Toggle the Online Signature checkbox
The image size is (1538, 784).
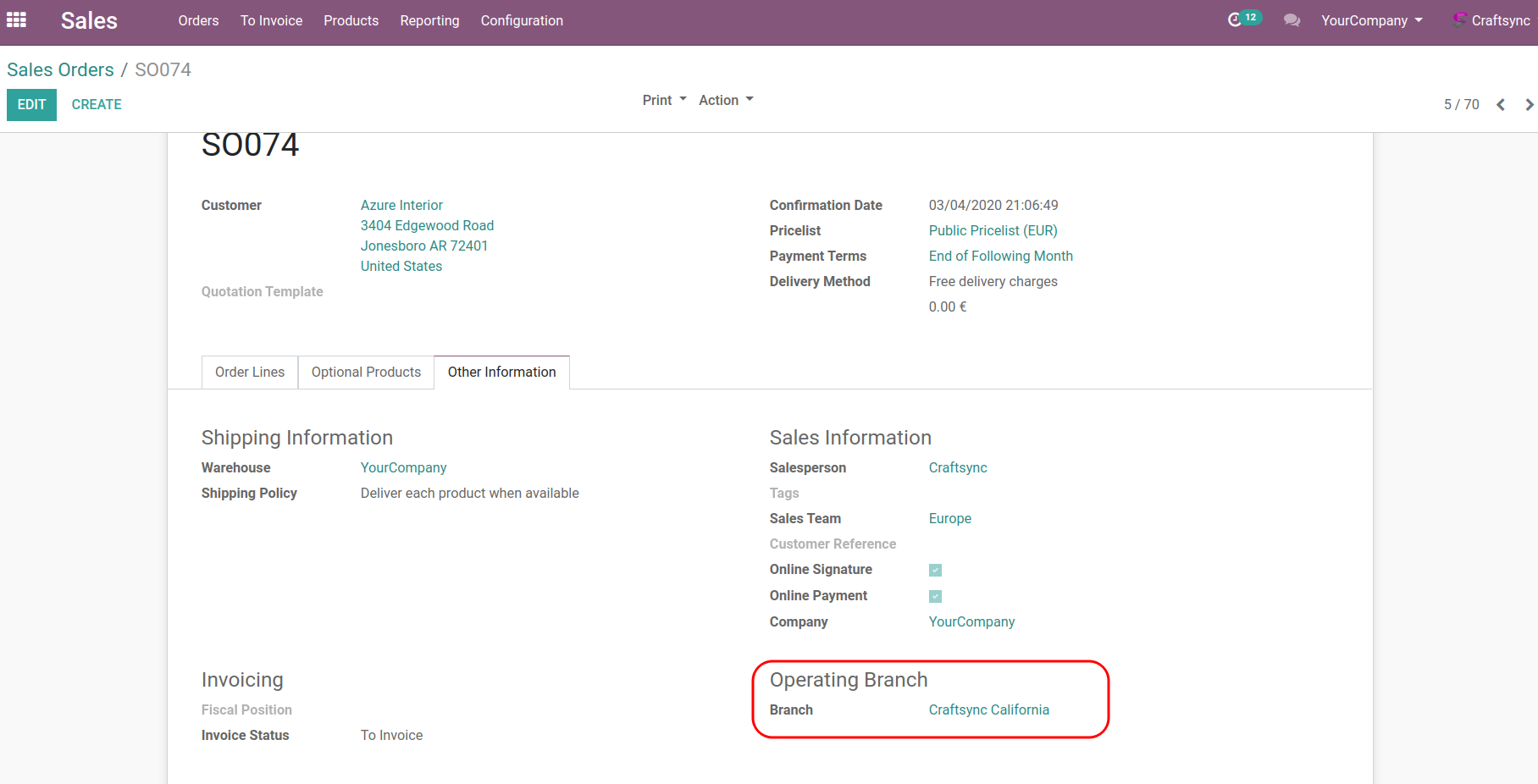point(935,570)
